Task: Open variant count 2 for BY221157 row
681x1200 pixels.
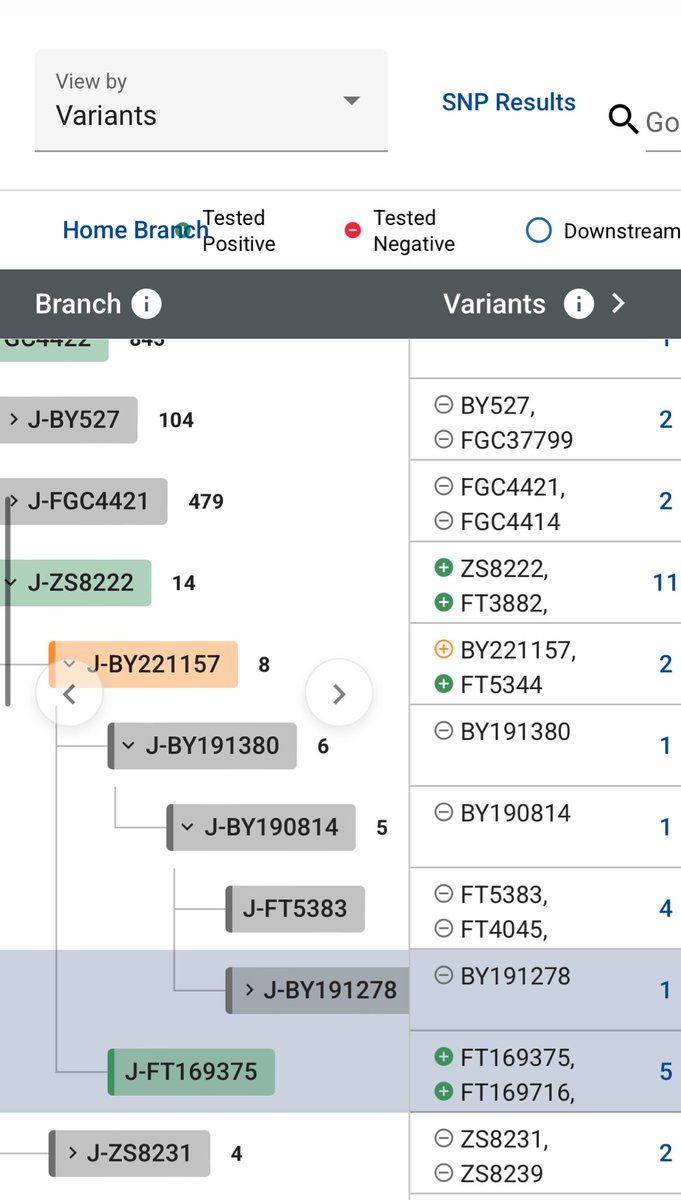Action: 666,664
